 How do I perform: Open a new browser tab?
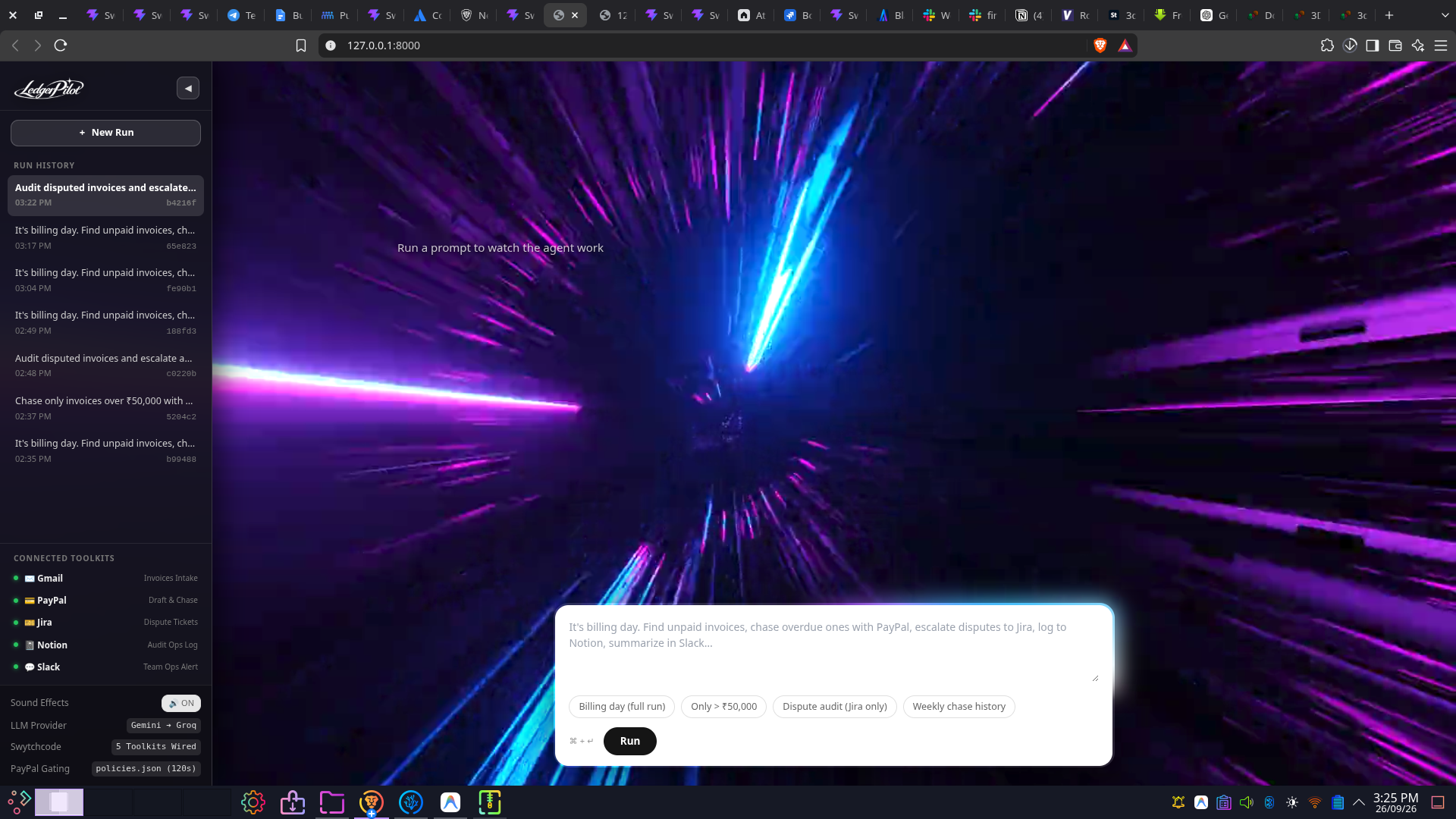click(1389, 15)
